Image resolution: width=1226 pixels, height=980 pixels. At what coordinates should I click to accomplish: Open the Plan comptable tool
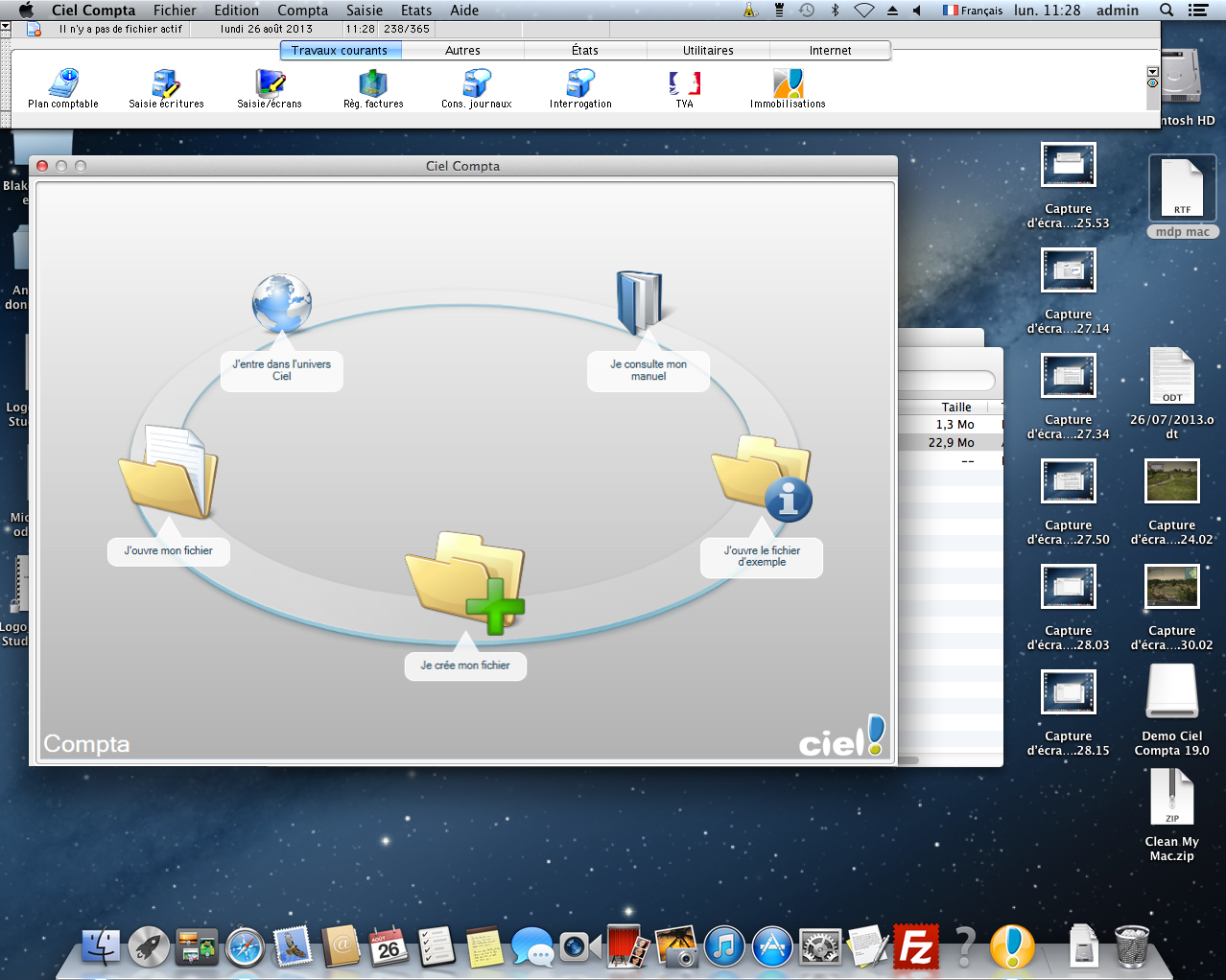tap(63, 89)
